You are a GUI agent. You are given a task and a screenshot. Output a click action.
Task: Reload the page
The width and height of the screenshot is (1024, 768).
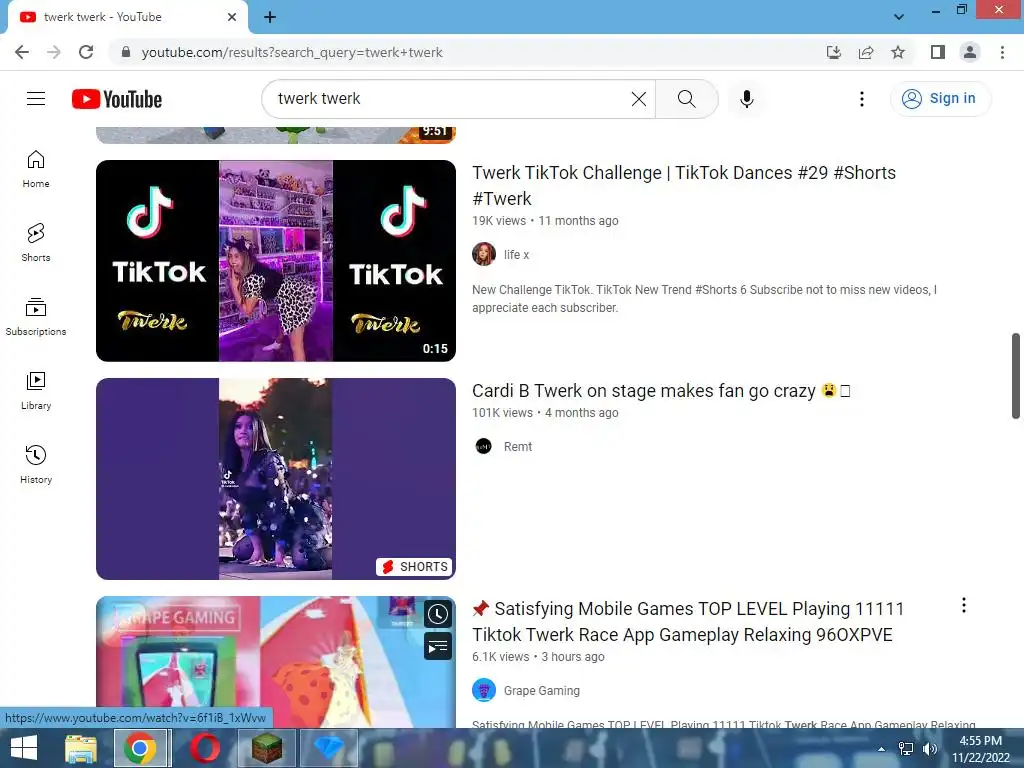[86, 52]
